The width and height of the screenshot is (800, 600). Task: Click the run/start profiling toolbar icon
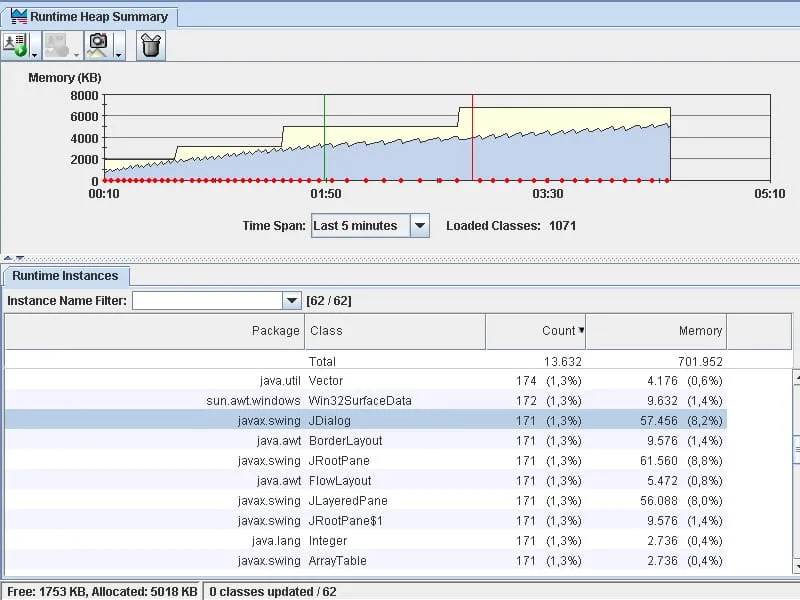pyautogui.click(x=15, y=45)
